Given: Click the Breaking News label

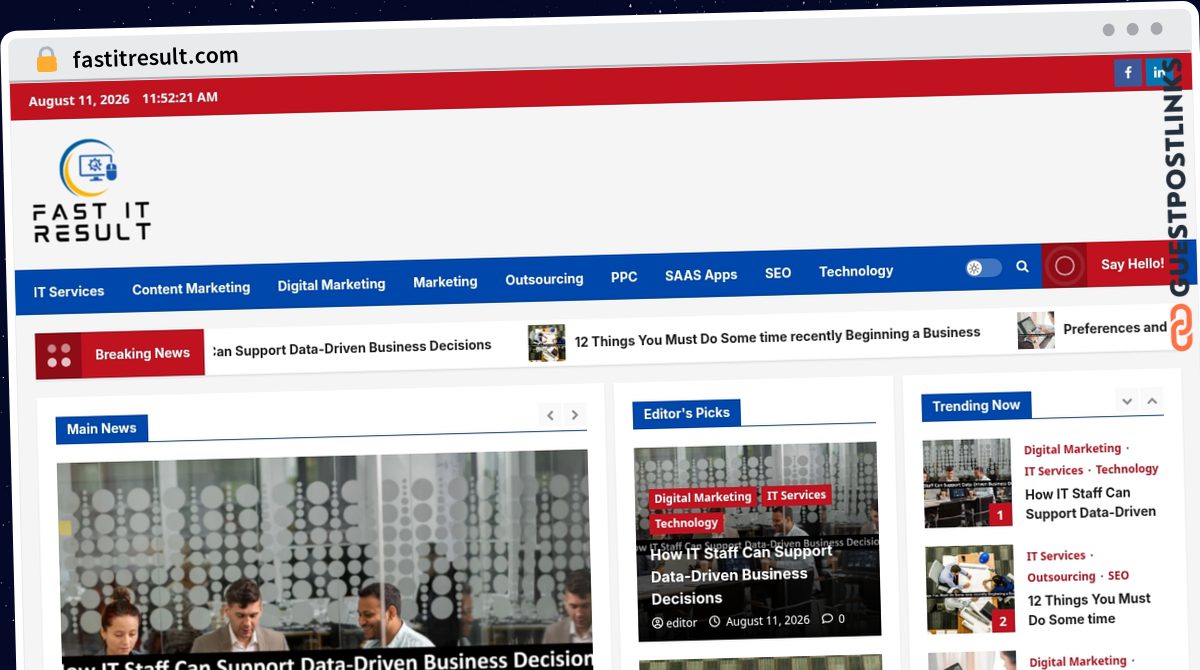Looking at the screenshot, I should click(x=142, y=353).
